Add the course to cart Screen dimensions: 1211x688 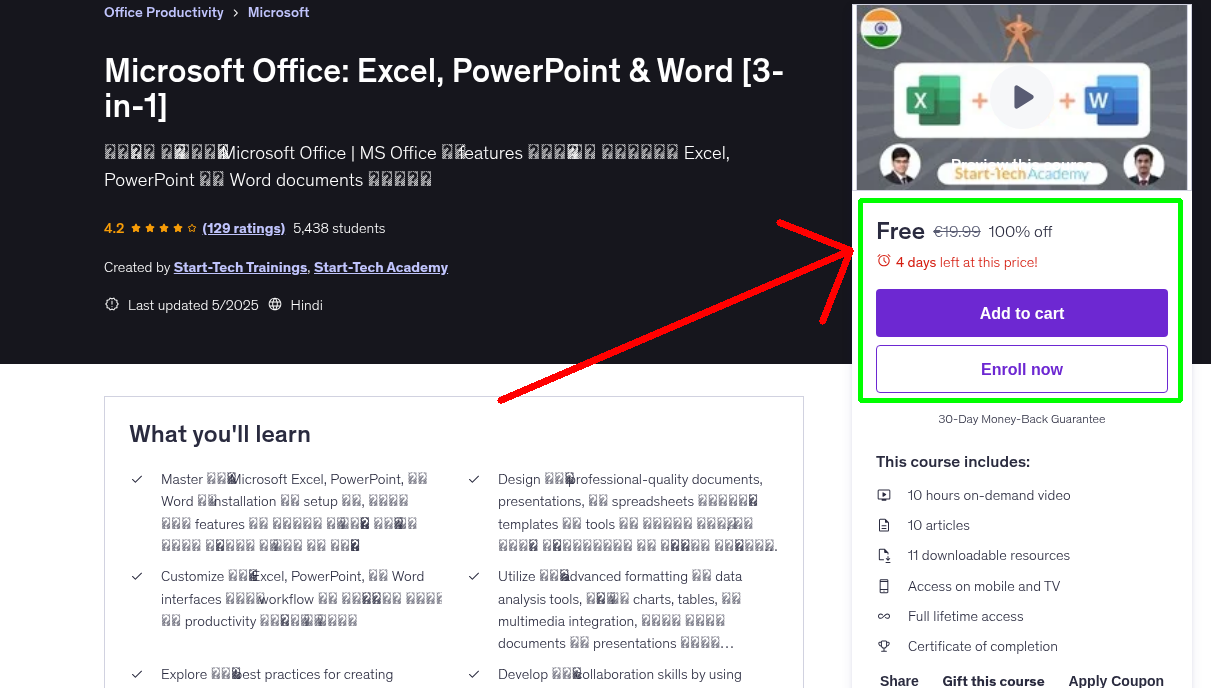point(1022,313)
